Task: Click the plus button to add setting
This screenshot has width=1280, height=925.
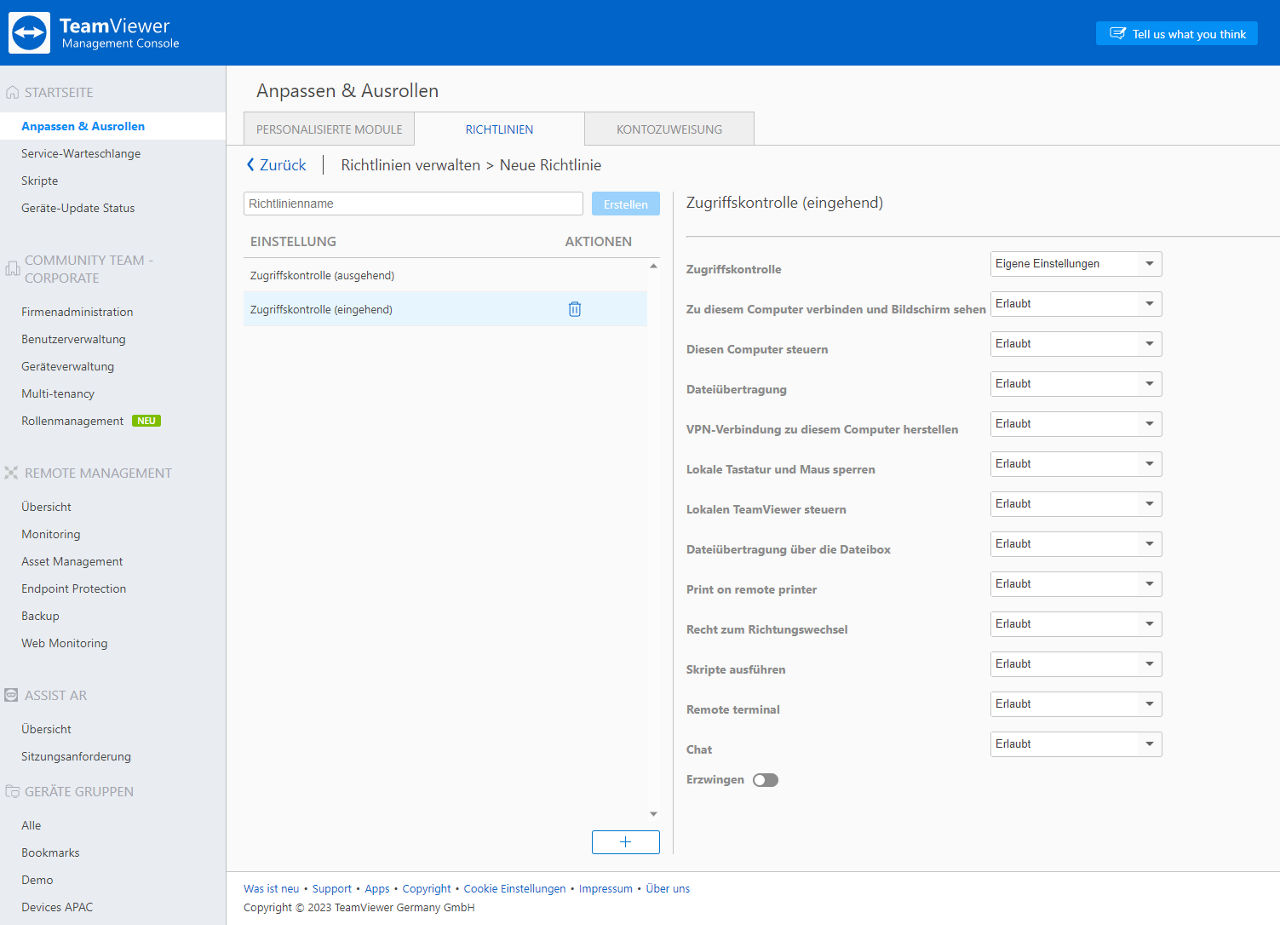Action: point(626,842)
